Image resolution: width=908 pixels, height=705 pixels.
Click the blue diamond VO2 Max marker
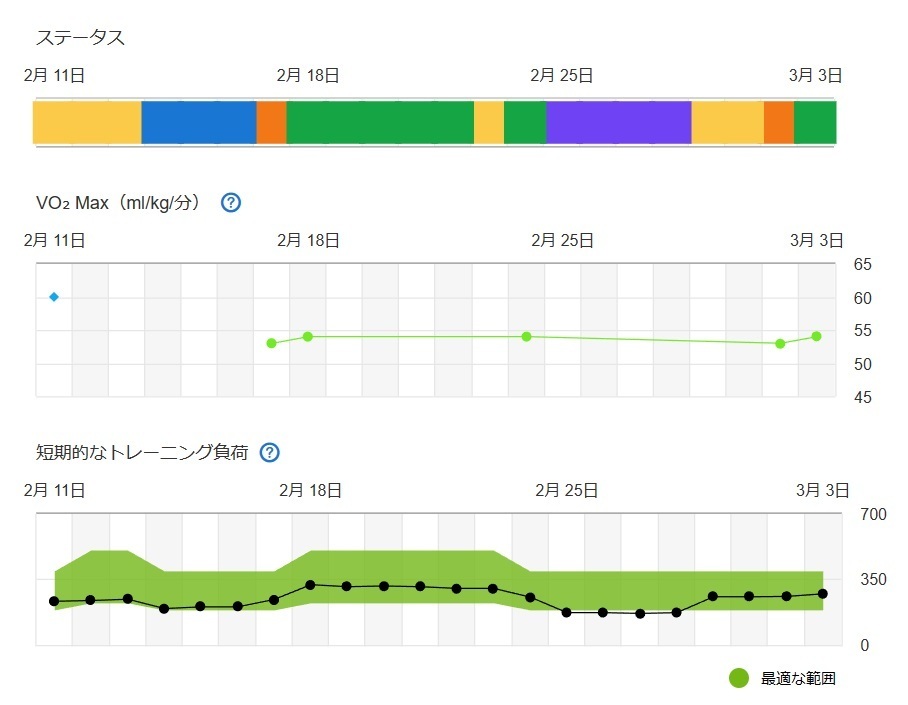coord(54,297)
